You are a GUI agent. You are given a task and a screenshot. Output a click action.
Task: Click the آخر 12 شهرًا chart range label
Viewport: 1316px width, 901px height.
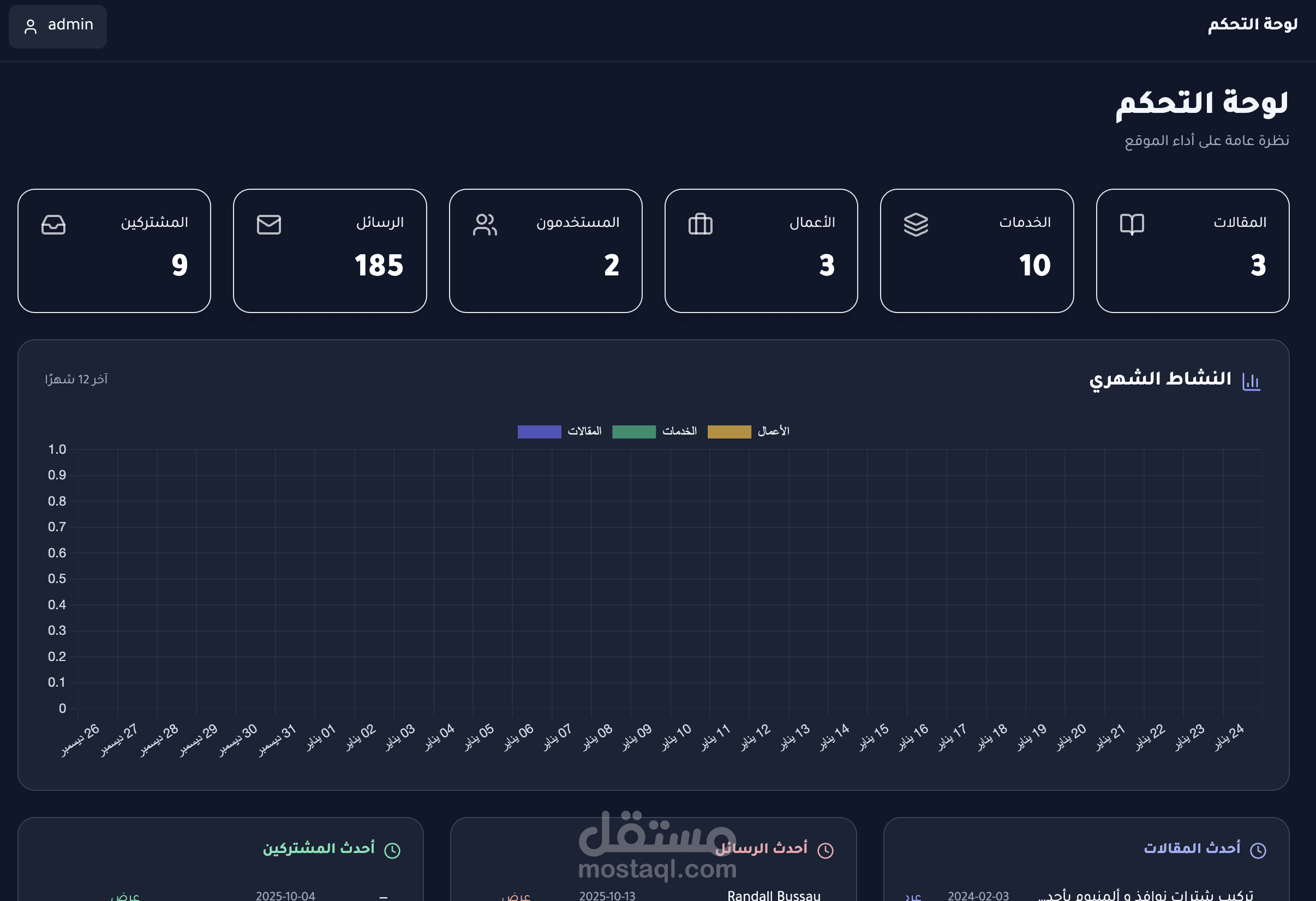click(76, 379)
